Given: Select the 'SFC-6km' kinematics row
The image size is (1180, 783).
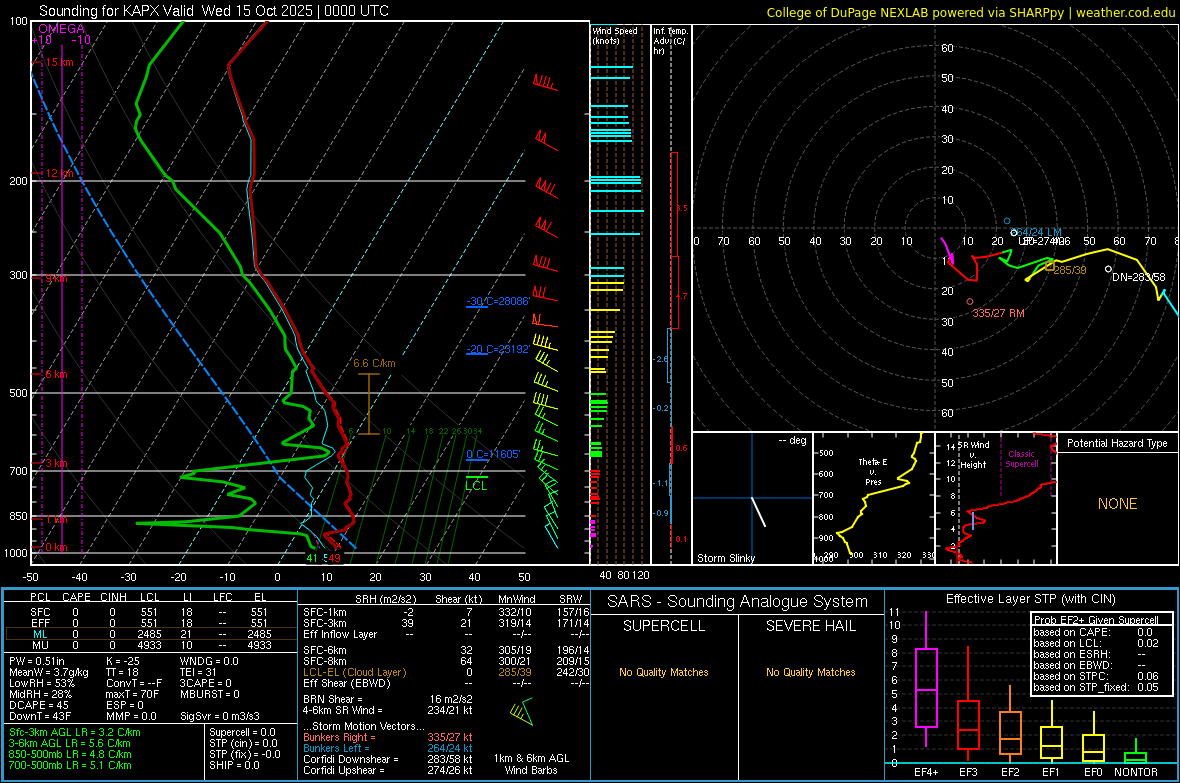Looking at the screenshot, I should tap(446, 650).
